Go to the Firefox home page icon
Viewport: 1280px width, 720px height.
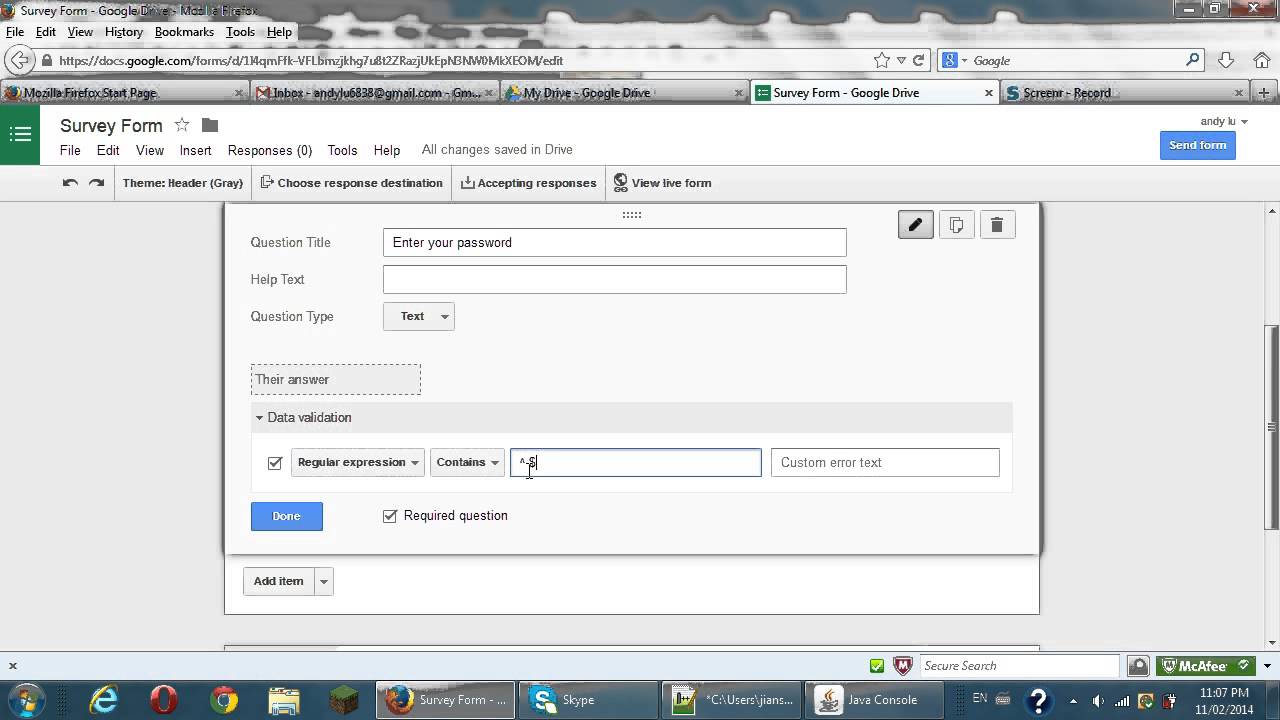[x=1262, y=60]
